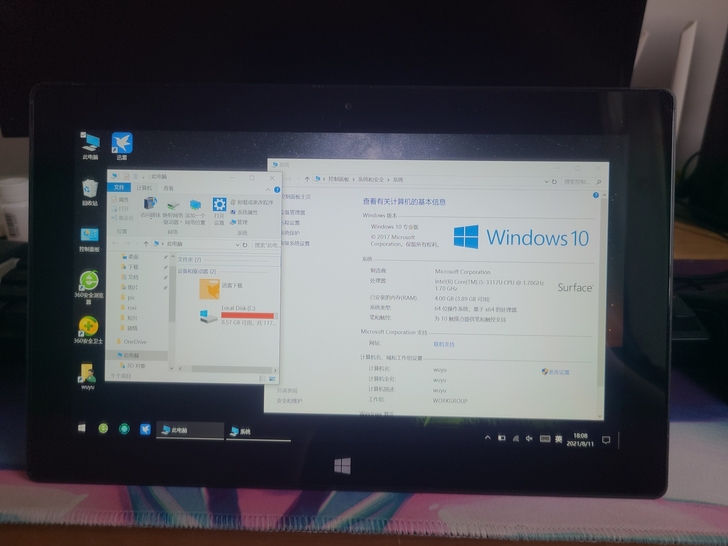Click Explorer help question mark icon
The image size is (728, 546).
(277, 189)
